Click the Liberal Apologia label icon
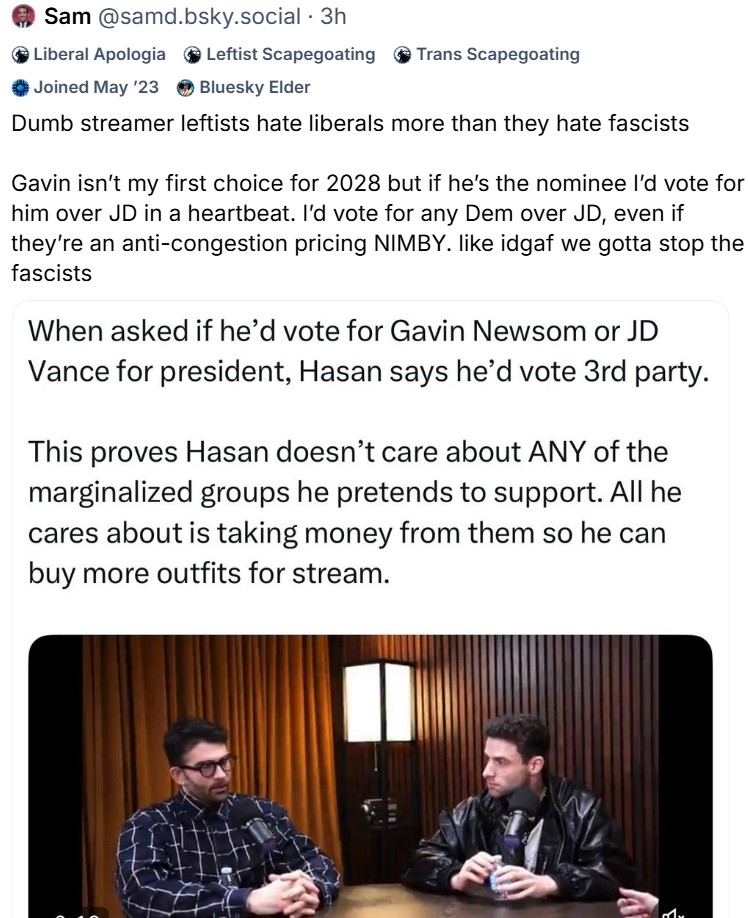The height and width of the screenshot is (918, 748). point(20,55)
